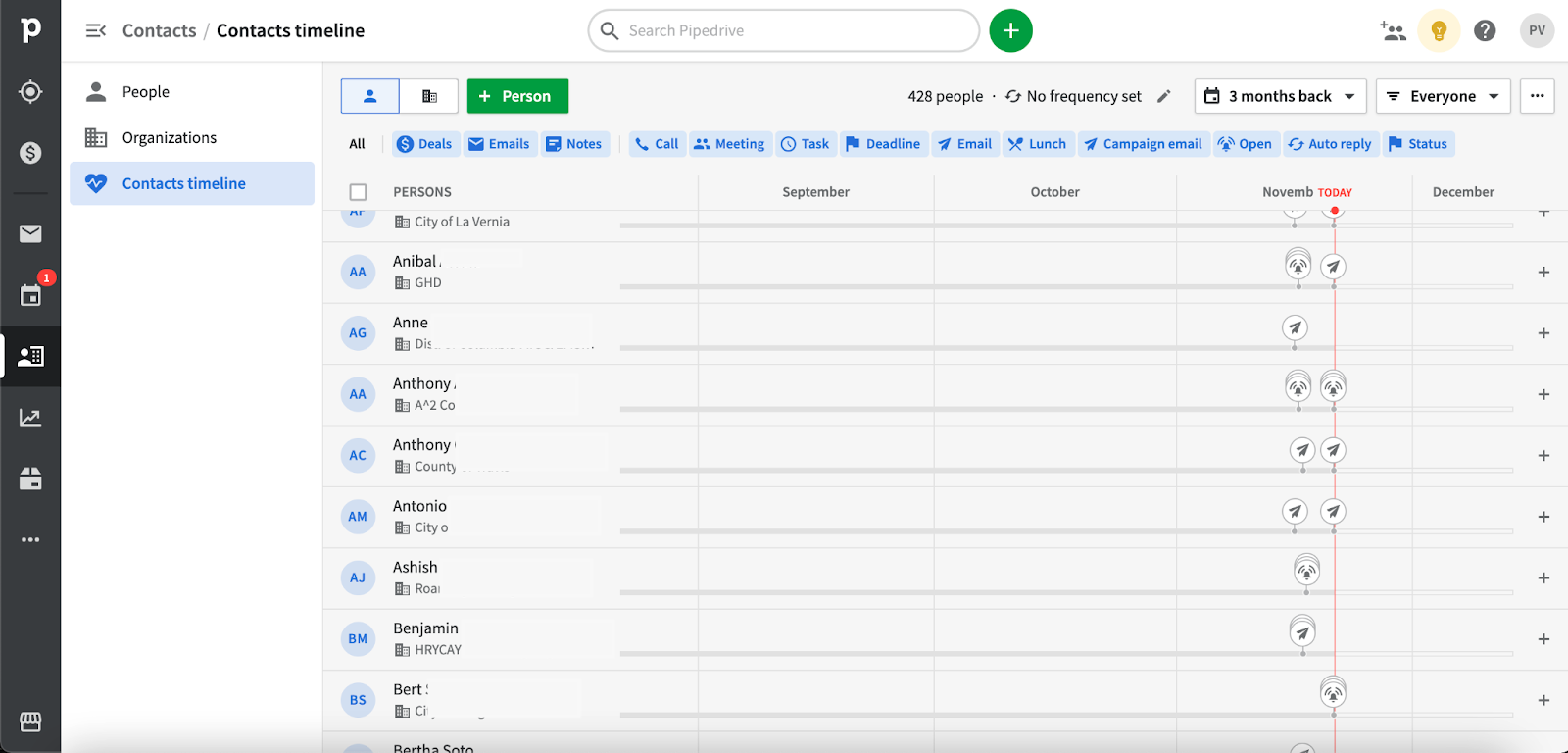Click the Contacts breadcrumb link
This screenshot has height=753, width=1568.
click(x=160, y=30)
